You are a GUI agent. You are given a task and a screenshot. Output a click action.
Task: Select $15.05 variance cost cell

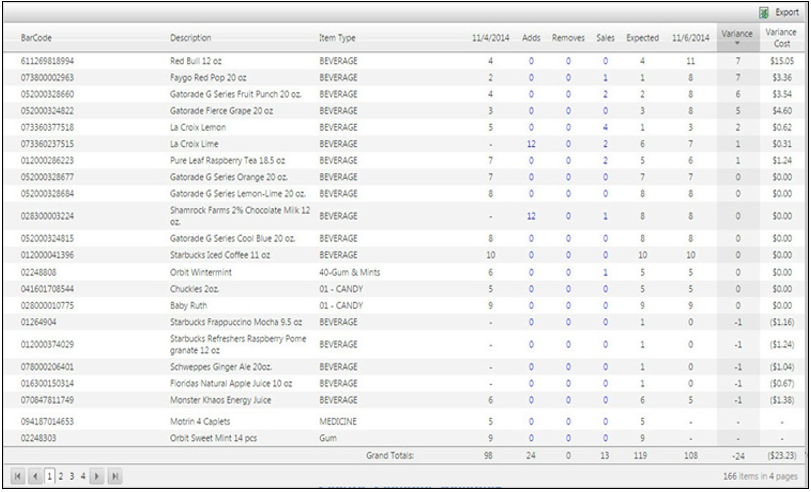(782, 61)
